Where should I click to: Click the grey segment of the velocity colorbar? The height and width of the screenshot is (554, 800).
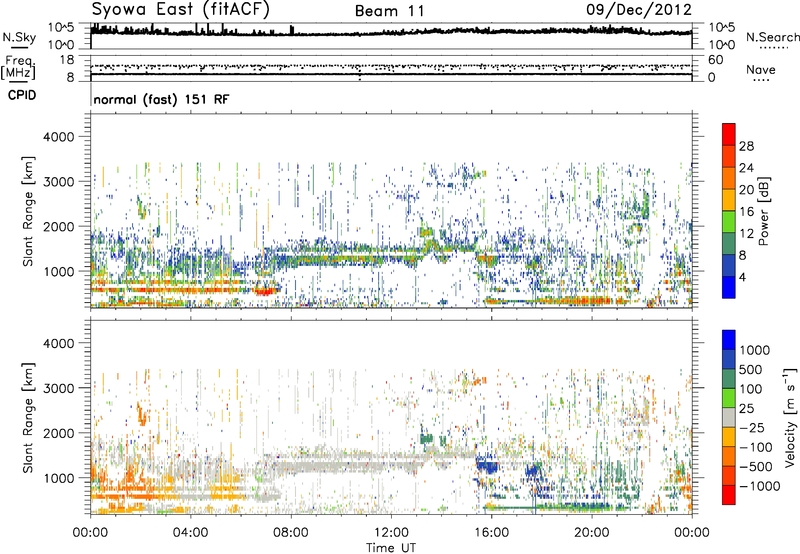pos(729,417)
